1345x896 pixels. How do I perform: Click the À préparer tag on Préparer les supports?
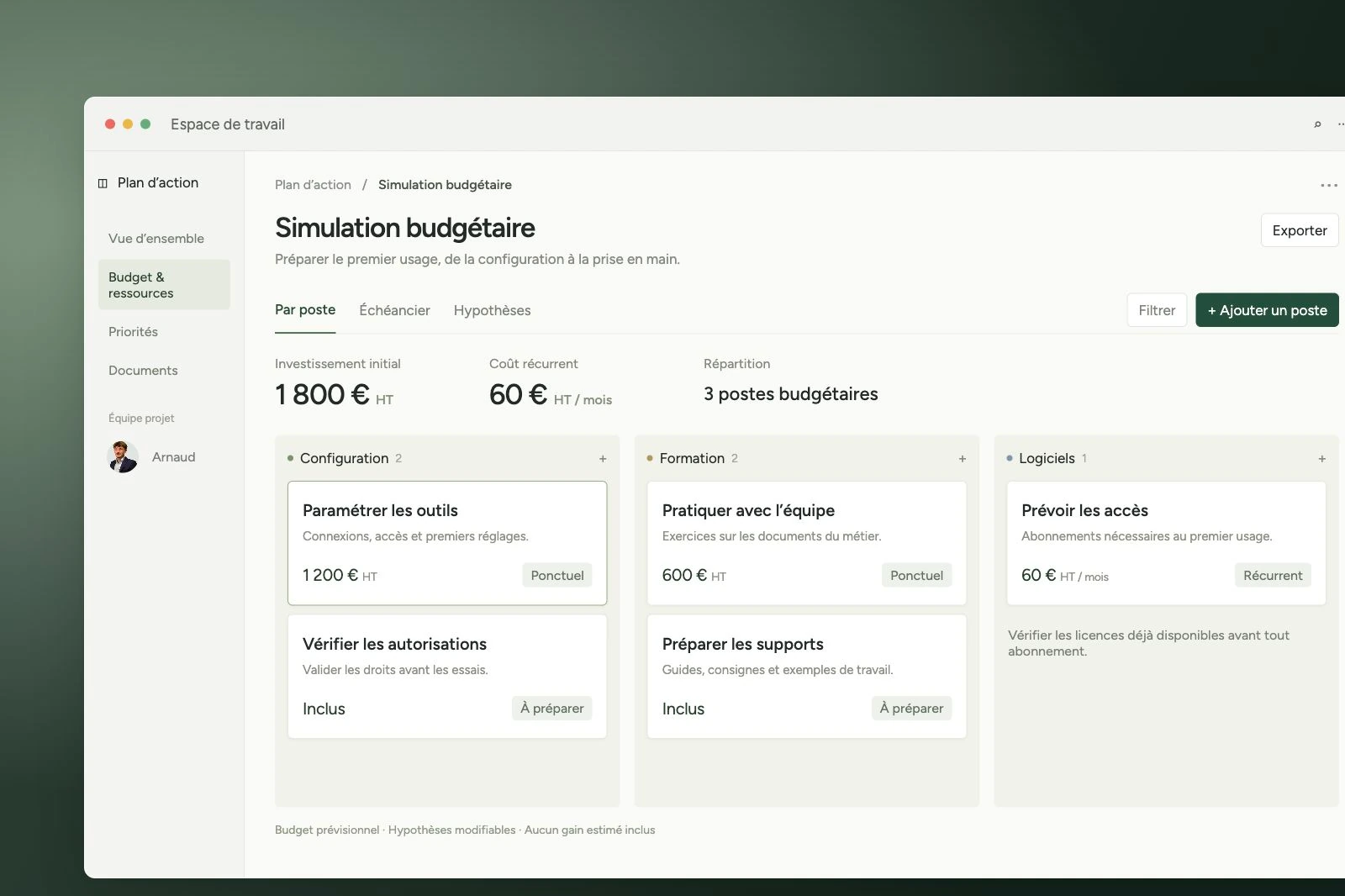point(911,709)
